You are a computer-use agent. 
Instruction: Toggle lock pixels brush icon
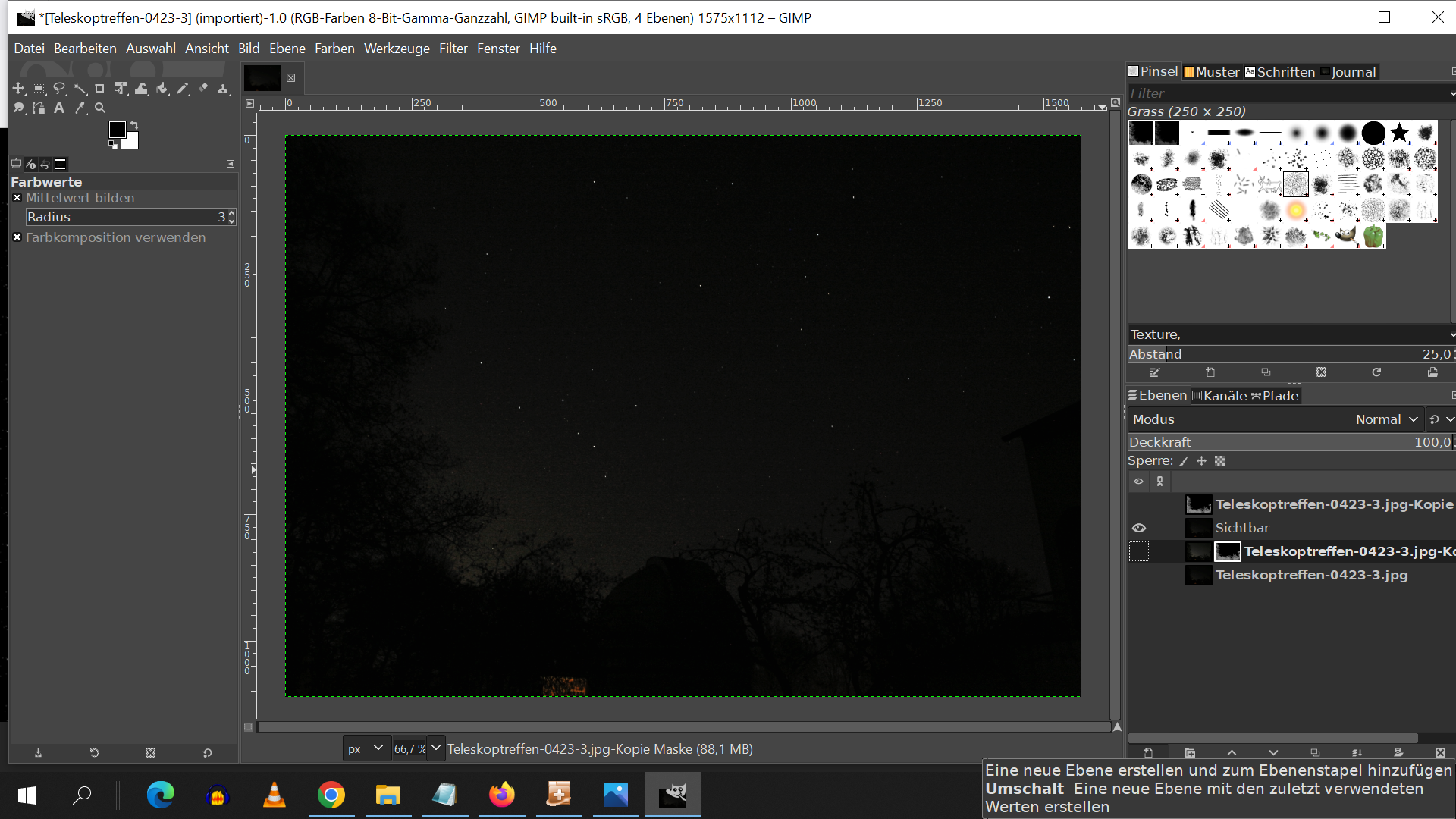click(1184, 461)
